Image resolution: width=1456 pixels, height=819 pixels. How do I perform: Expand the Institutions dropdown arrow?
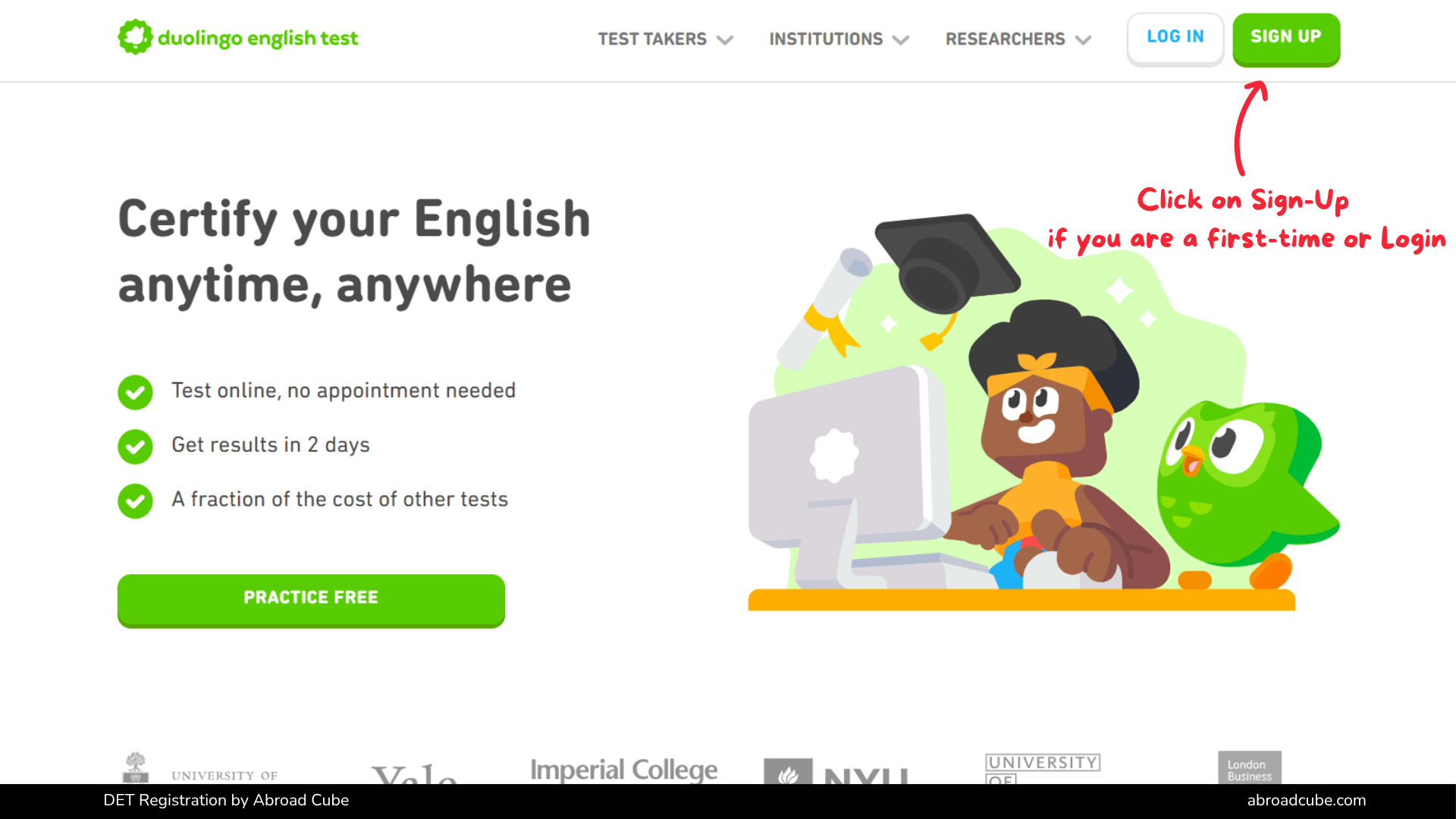pos(901,40)
